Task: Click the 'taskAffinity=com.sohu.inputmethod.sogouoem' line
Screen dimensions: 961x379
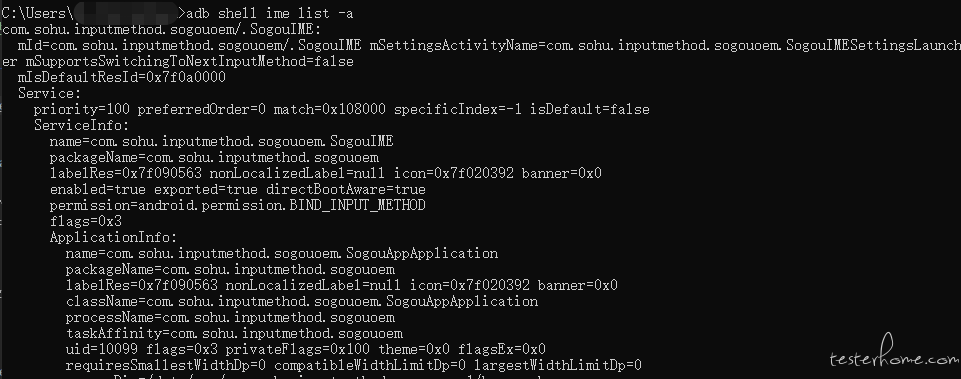Action: [234, 334]
